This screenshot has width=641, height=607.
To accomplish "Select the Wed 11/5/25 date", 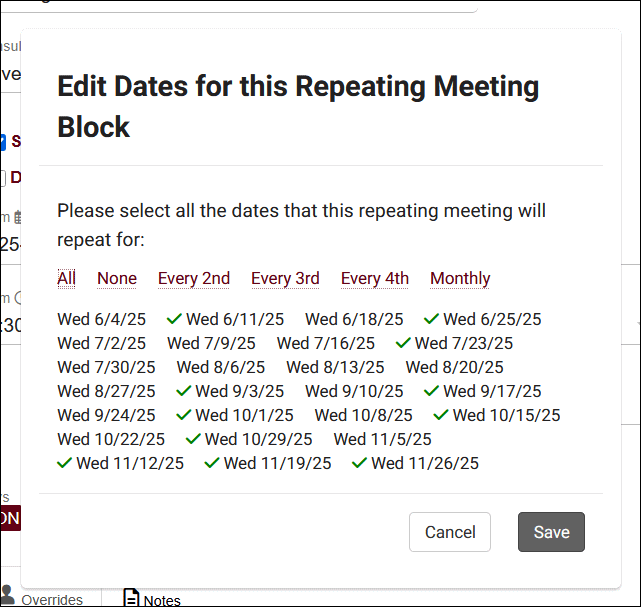I will click(382, 439).
